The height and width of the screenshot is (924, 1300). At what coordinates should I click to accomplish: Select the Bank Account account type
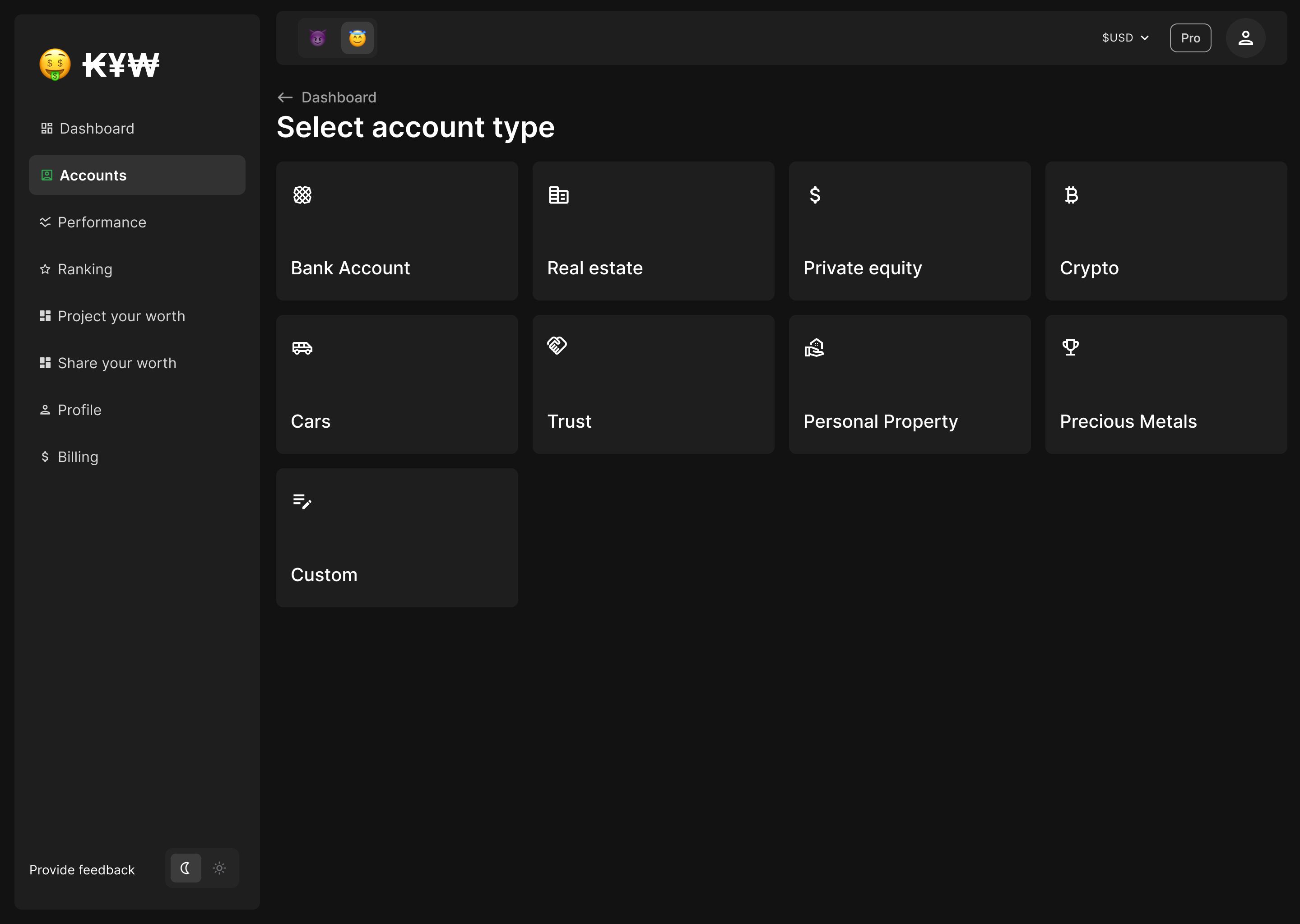click(x=397, y=230)
